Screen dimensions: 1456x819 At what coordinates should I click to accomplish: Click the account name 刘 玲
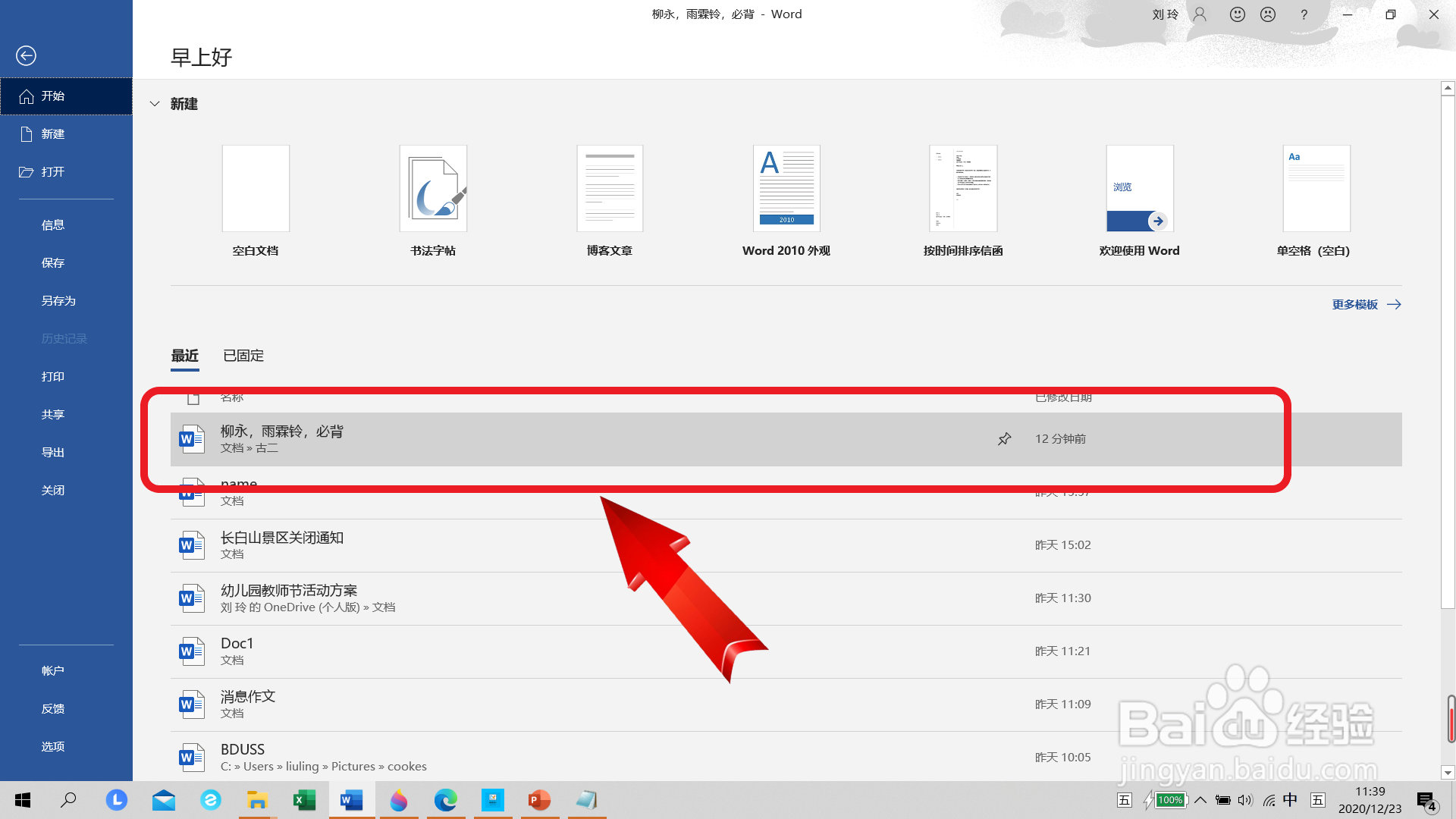pos(1165,14)
